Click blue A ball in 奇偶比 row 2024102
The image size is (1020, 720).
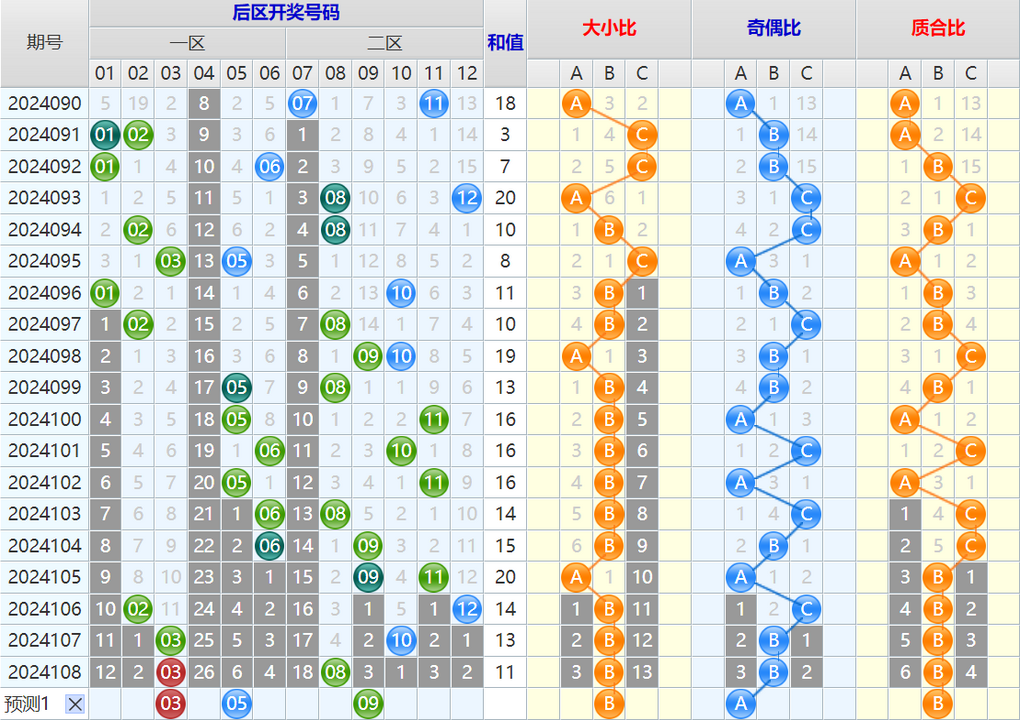(741, 483)
